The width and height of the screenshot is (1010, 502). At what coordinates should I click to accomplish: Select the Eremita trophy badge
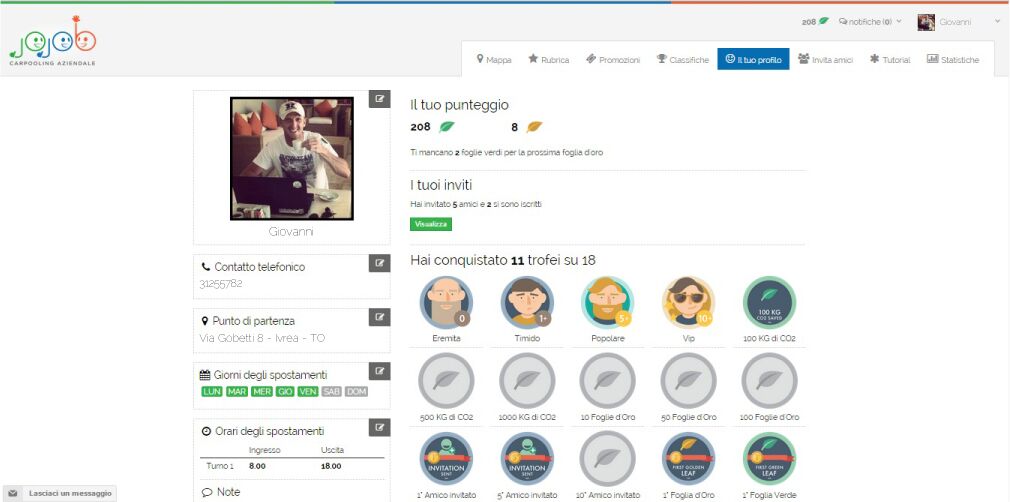[446, 303]
